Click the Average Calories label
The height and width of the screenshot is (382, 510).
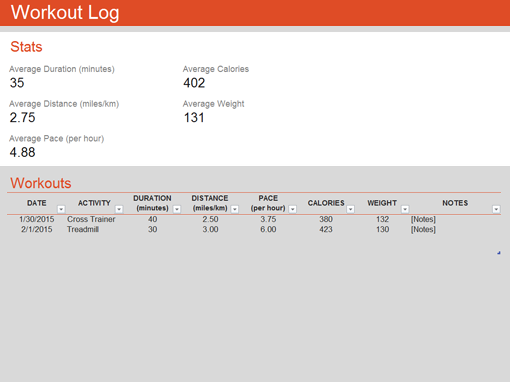point(216,69)
